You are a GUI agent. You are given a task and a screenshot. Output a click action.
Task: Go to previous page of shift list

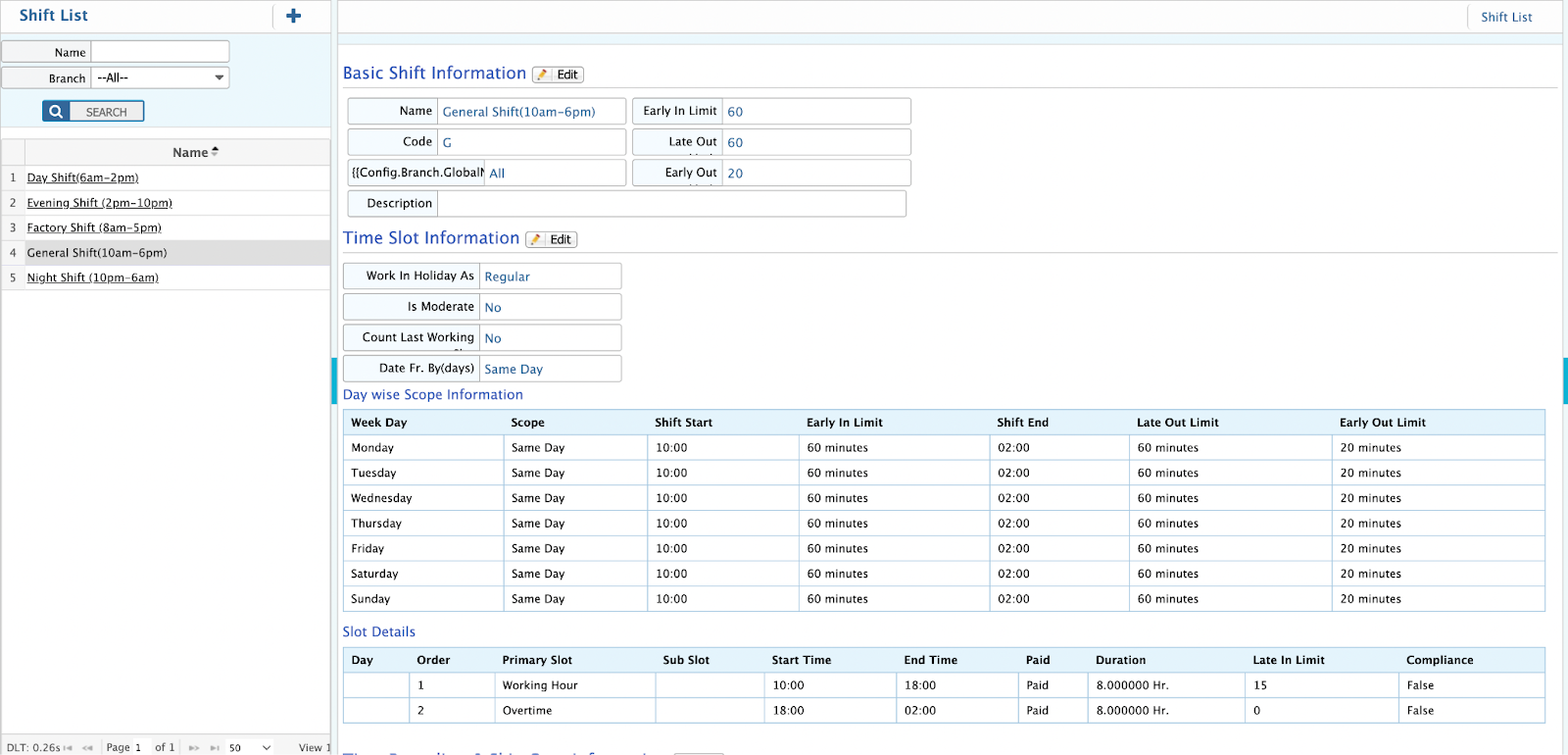(x=88, y=747)
